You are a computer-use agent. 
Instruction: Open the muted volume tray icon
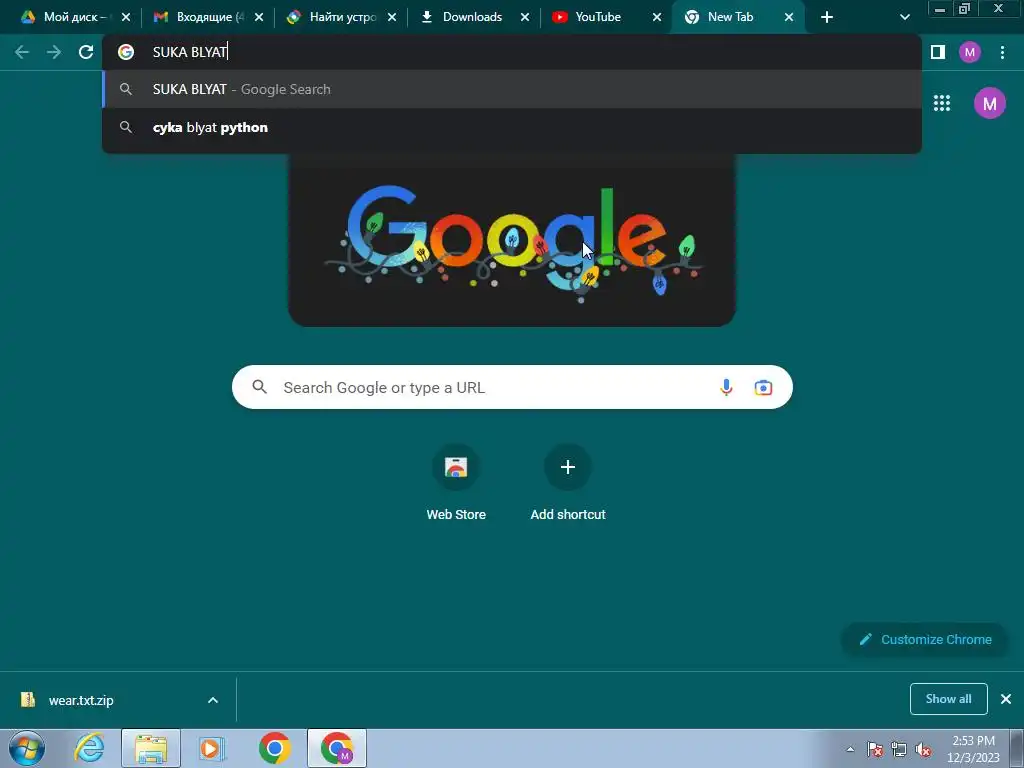pyautogui.click(x=923, y=749)
